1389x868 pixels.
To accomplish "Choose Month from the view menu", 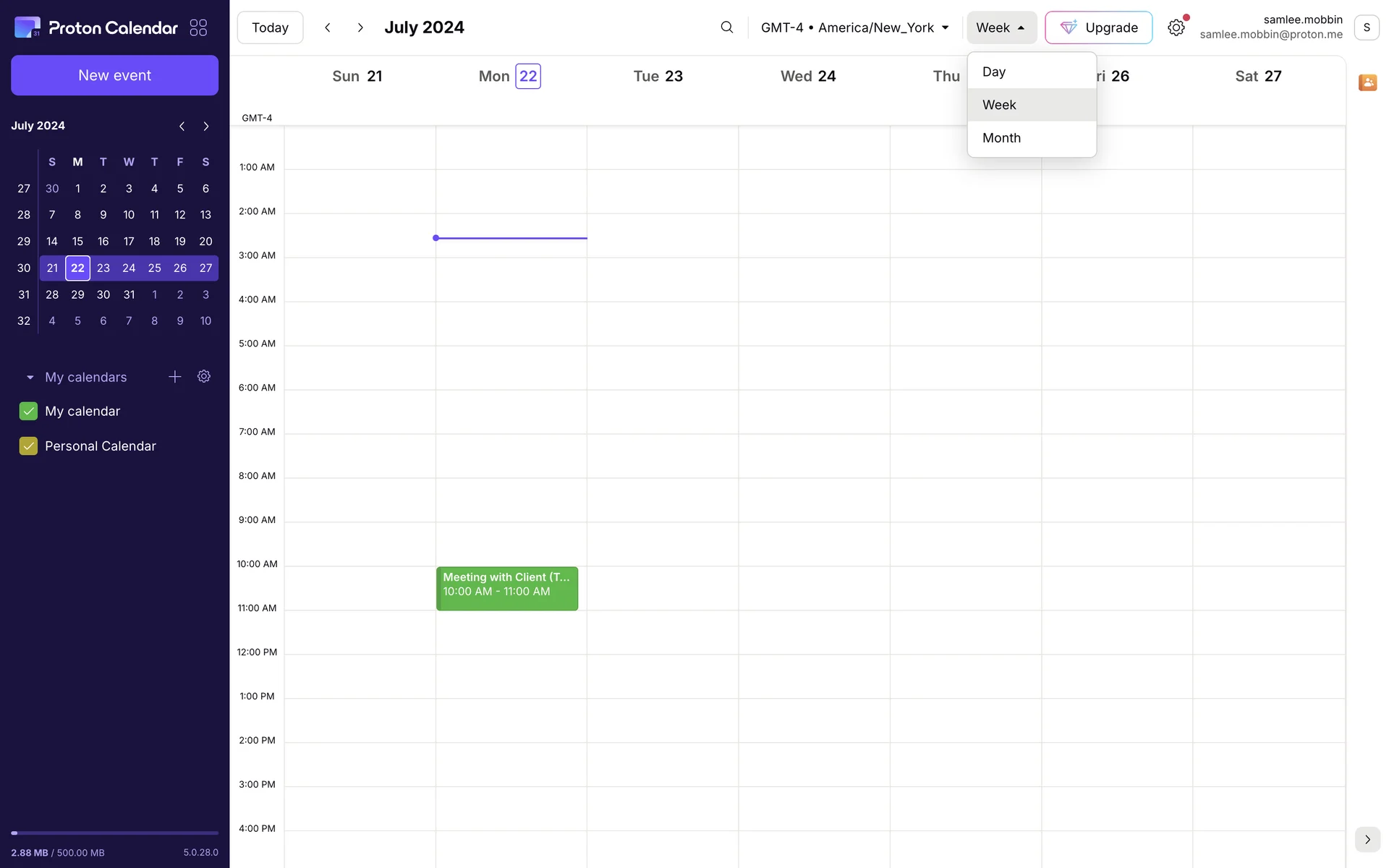I will click(x=1001, y=138).
